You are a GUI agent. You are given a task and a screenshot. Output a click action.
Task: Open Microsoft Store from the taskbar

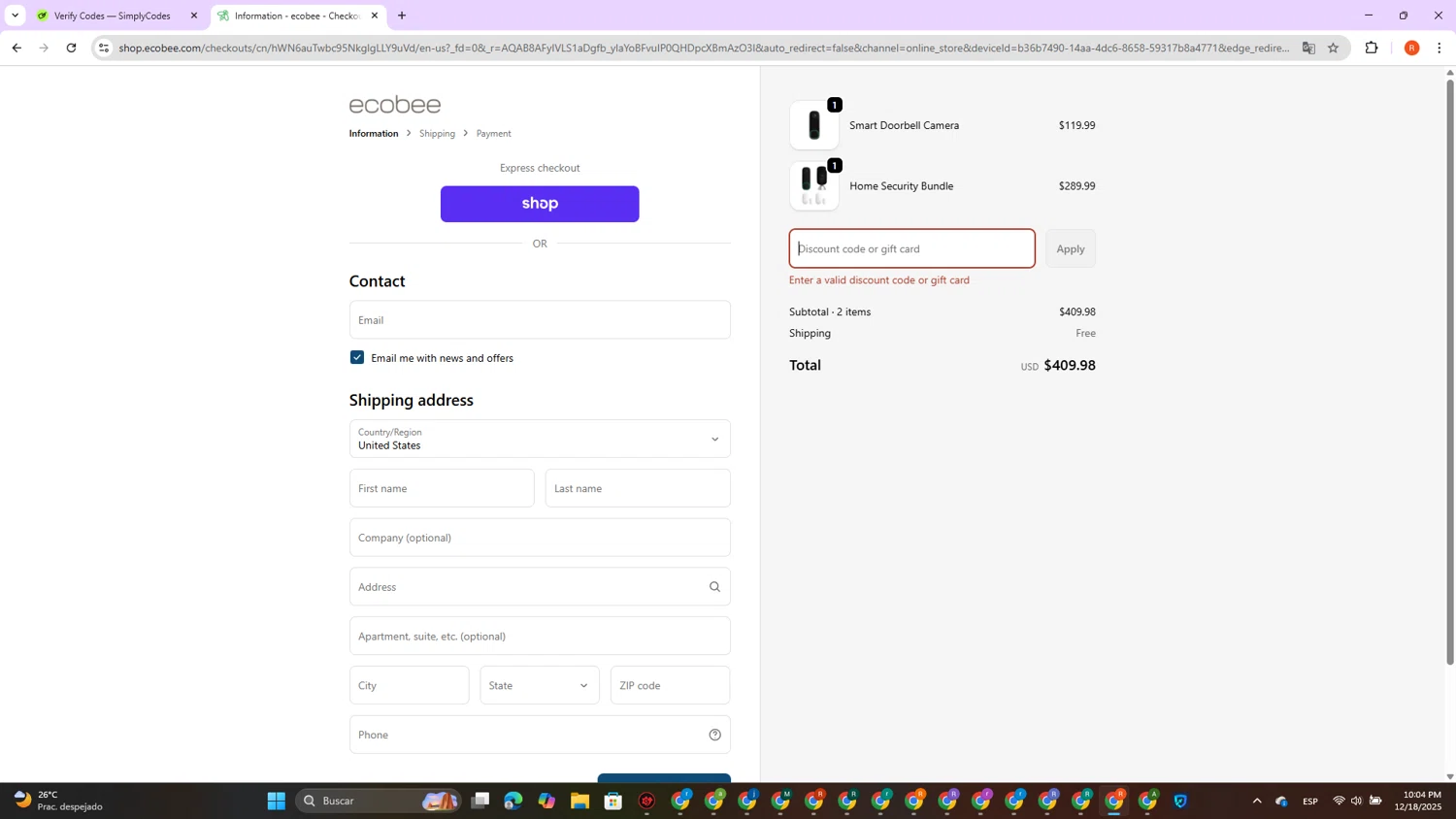612,801
